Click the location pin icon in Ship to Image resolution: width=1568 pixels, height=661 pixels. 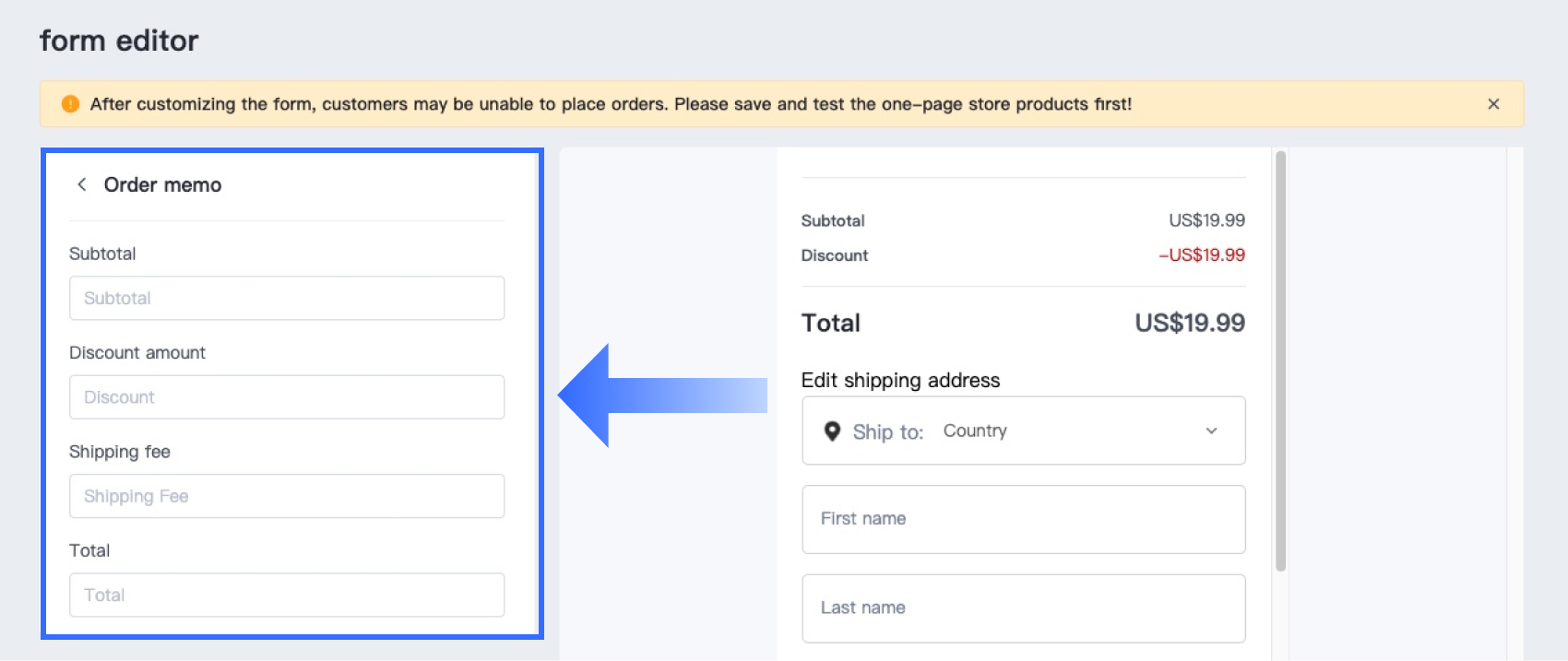pos(832,431)
